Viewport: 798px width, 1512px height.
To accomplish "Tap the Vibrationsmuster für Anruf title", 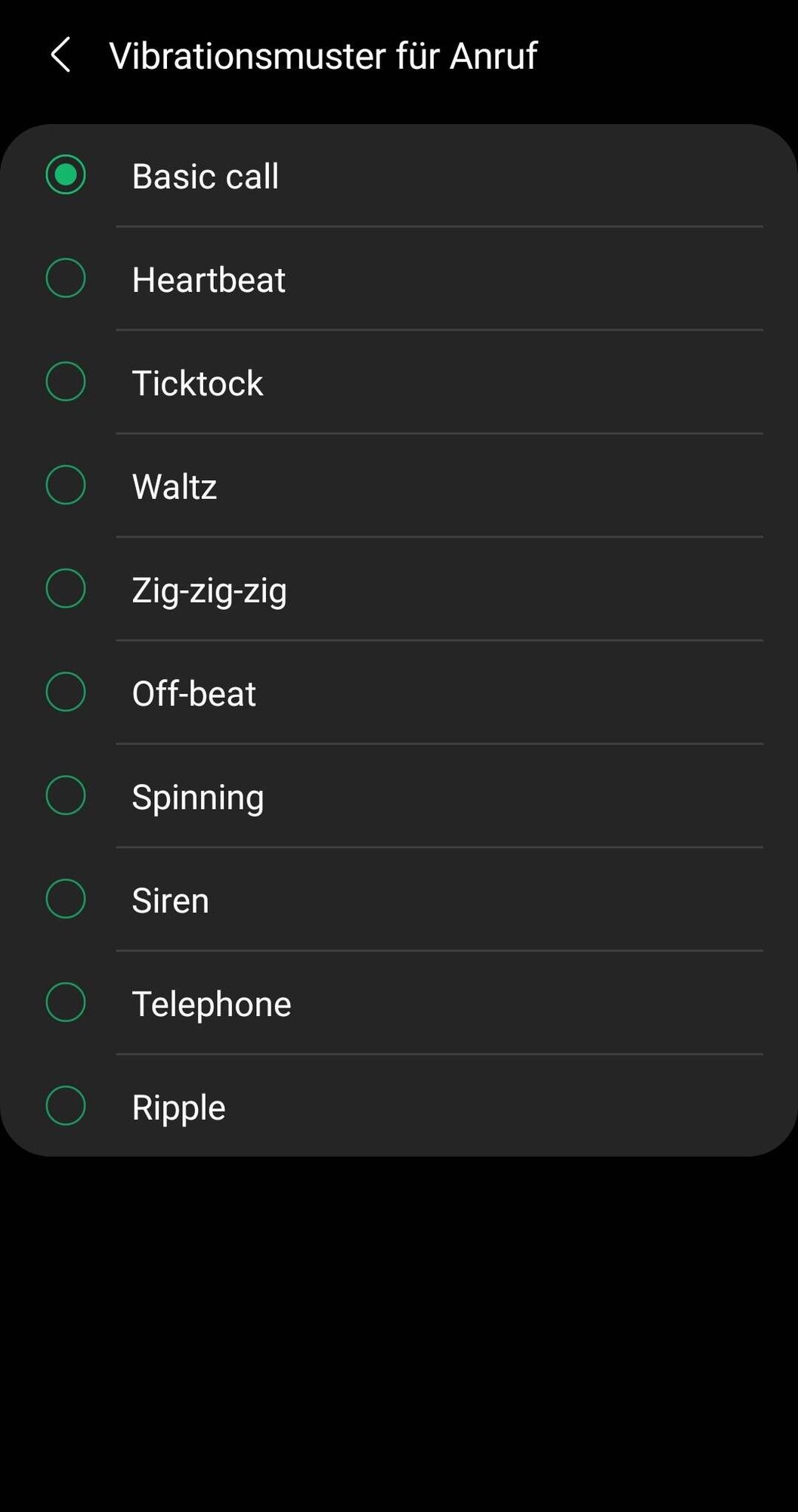I will tap(323, 55).
